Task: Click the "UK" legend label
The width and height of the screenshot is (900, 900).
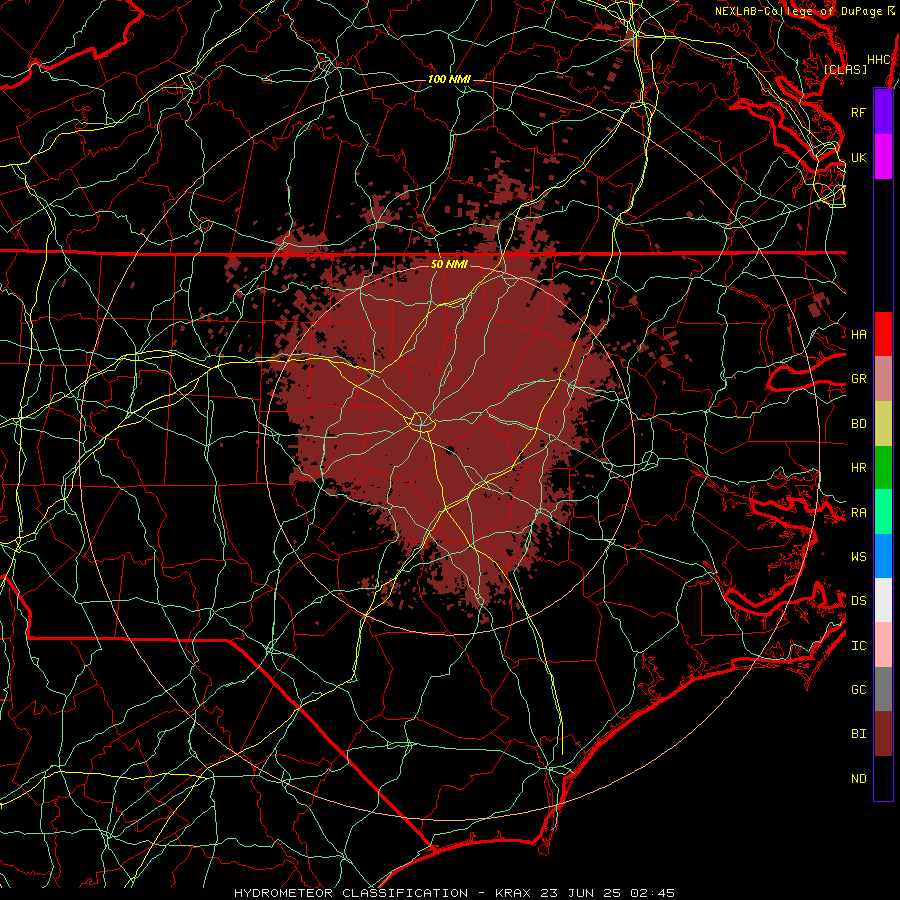Action: 859,157
